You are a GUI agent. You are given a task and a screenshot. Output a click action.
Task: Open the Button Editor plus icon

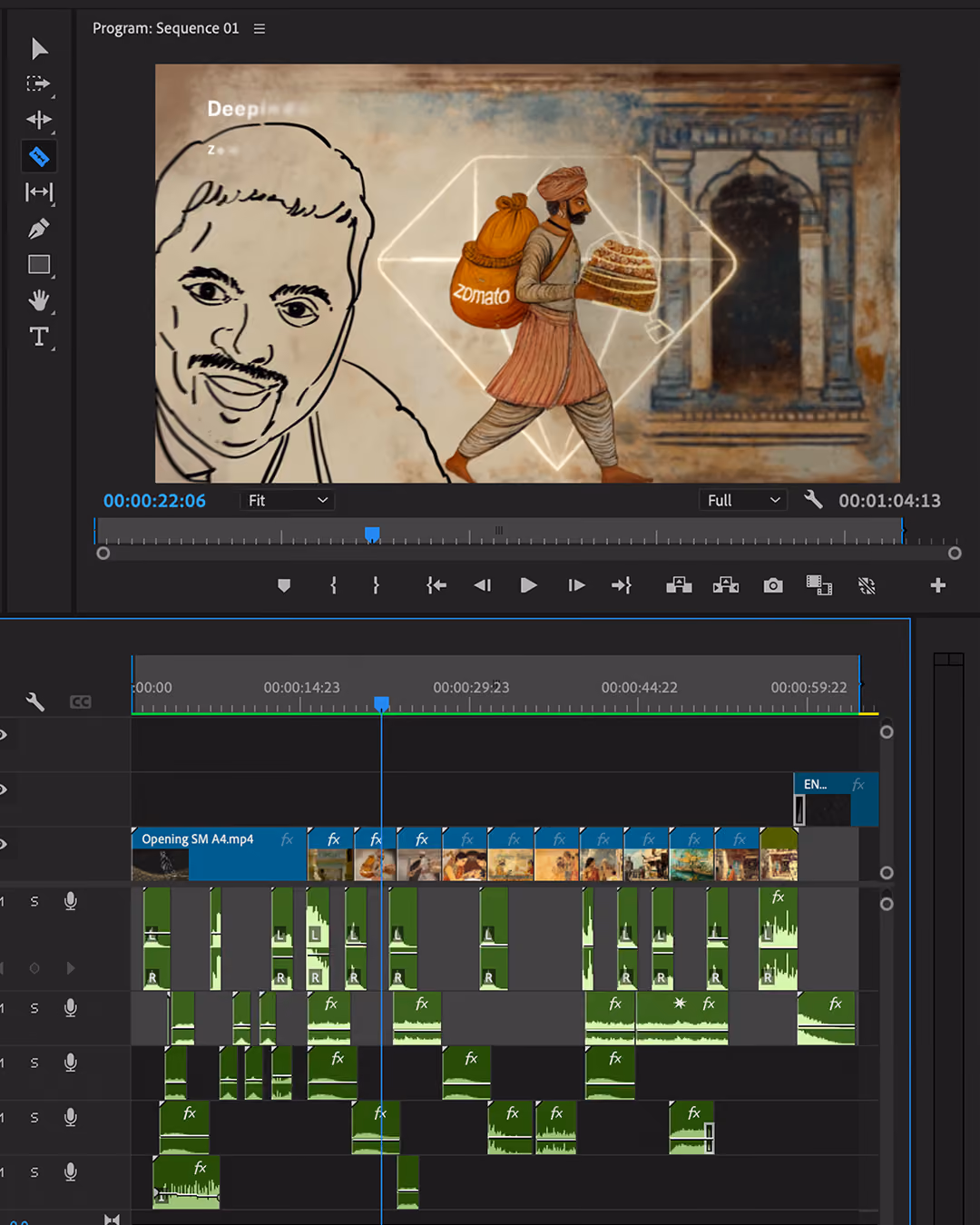938,586
